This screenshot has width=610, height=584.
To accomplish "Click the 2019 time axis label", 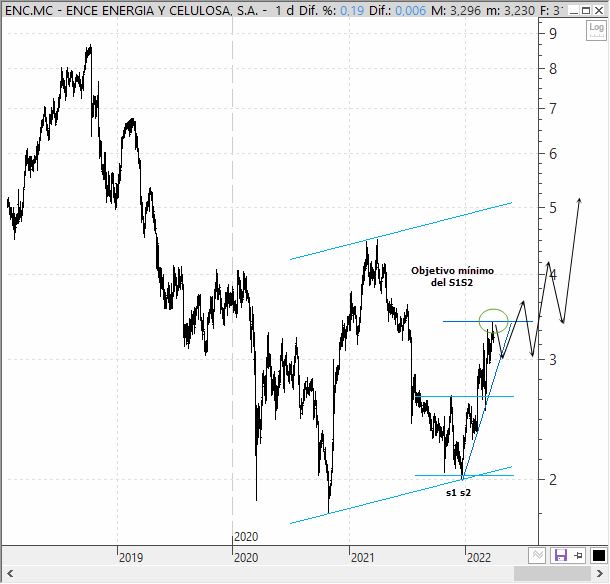I will pyautogui.click(x=131, y=558).
